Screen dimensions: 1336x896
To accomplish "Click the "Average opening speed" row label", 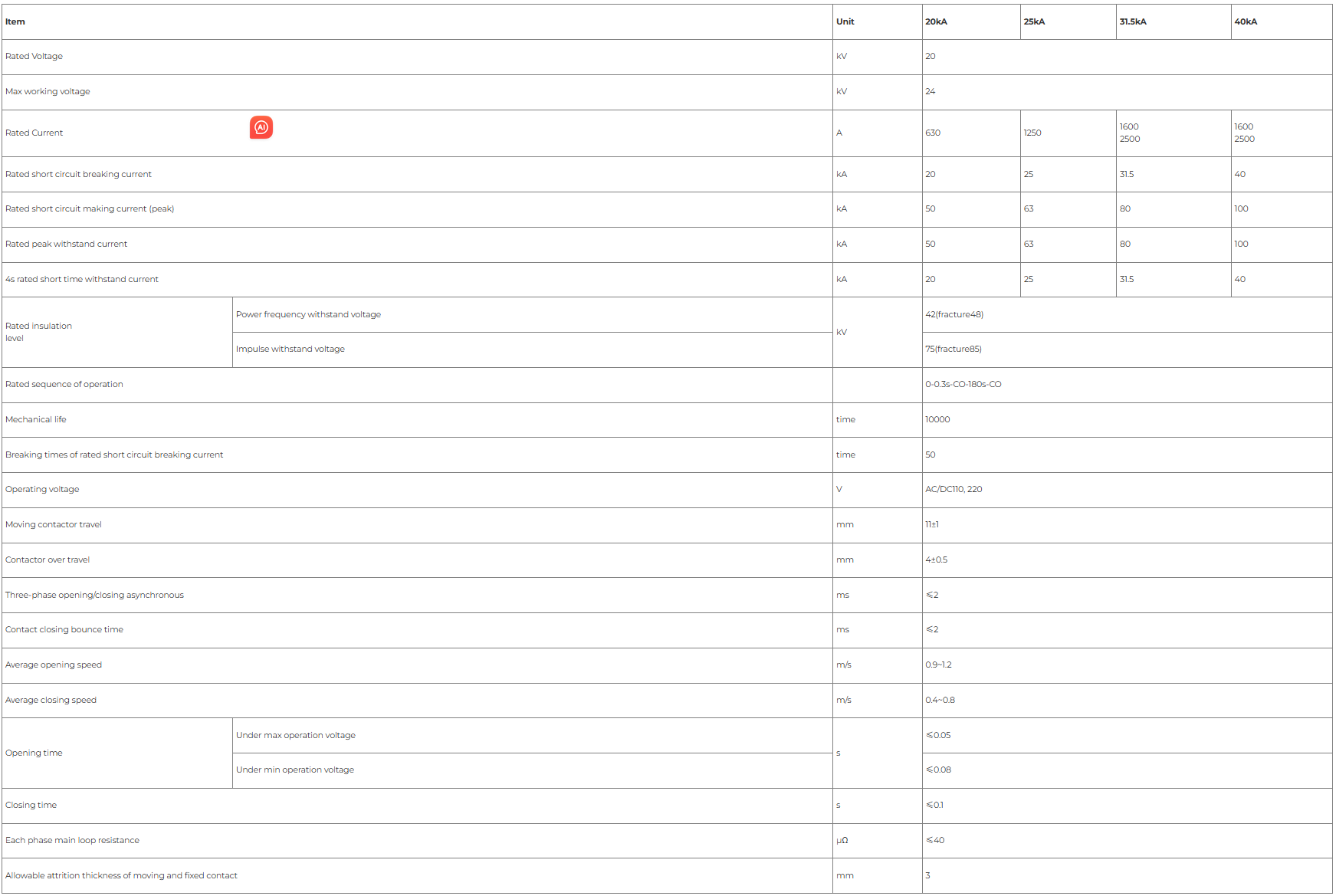I will coord(54,665).
